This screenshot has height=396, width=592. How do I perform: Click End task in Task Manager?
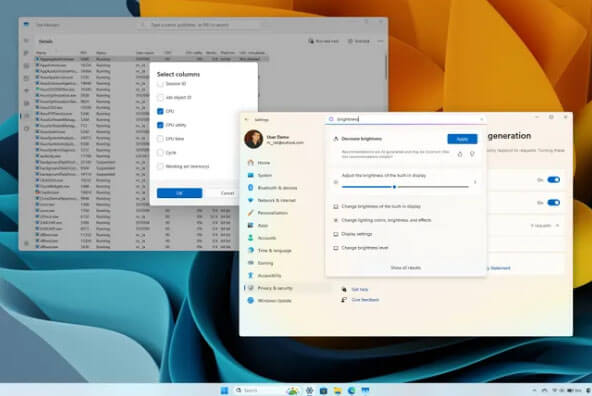[359, 41]
